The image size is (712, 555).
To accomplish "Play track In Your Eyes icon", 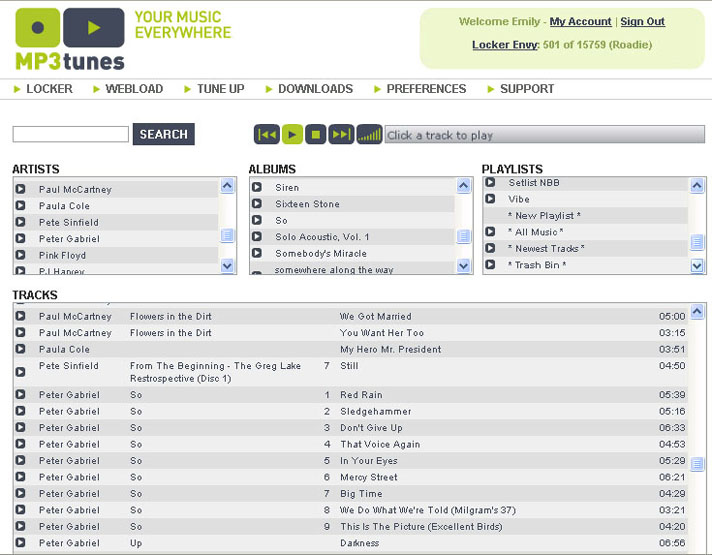I will coord(20,460).
